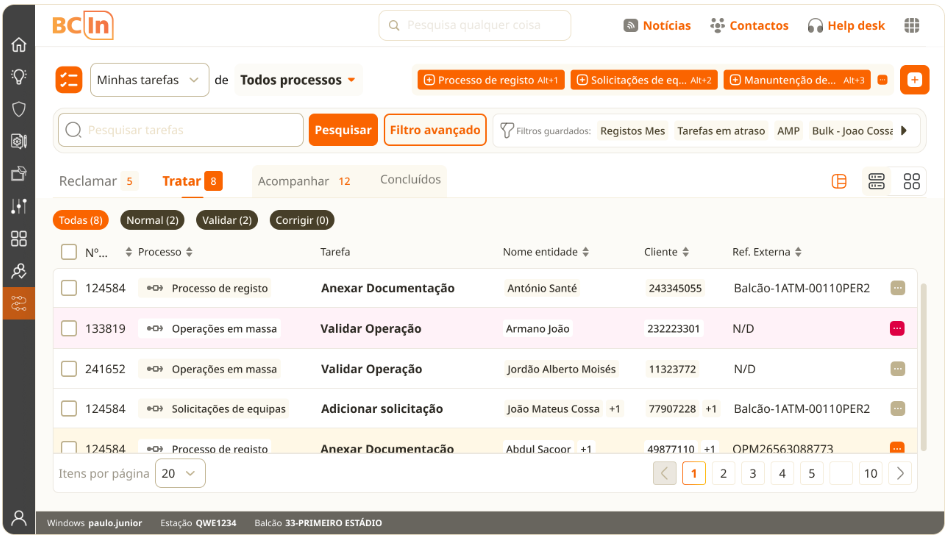
Task: Switch to list rows view icon
Action: coord(876,181)
